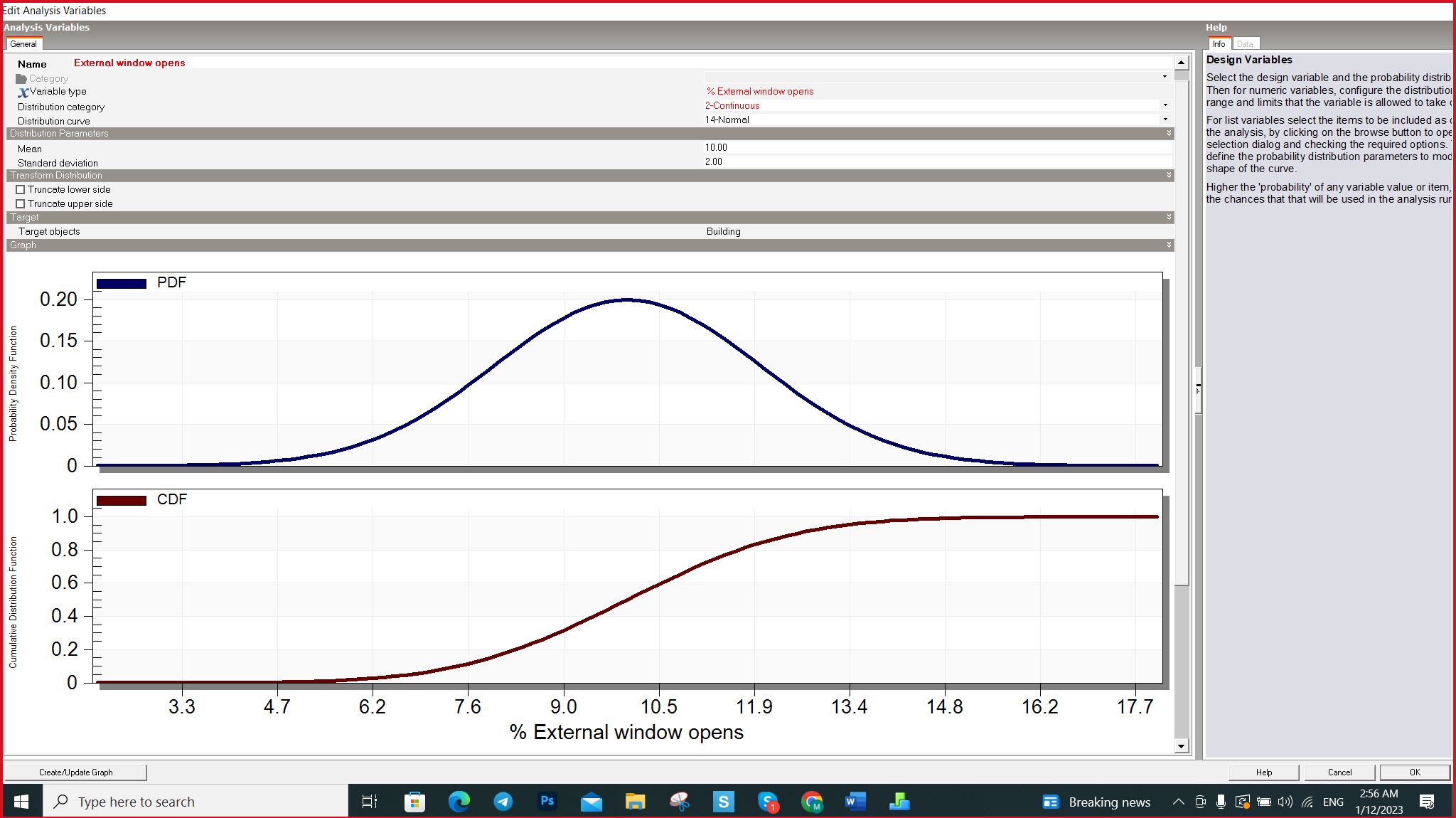Open the volume control in system tray
Image resolution: width=1456 pixels, height=818 pixels.
coord(1285,802)
